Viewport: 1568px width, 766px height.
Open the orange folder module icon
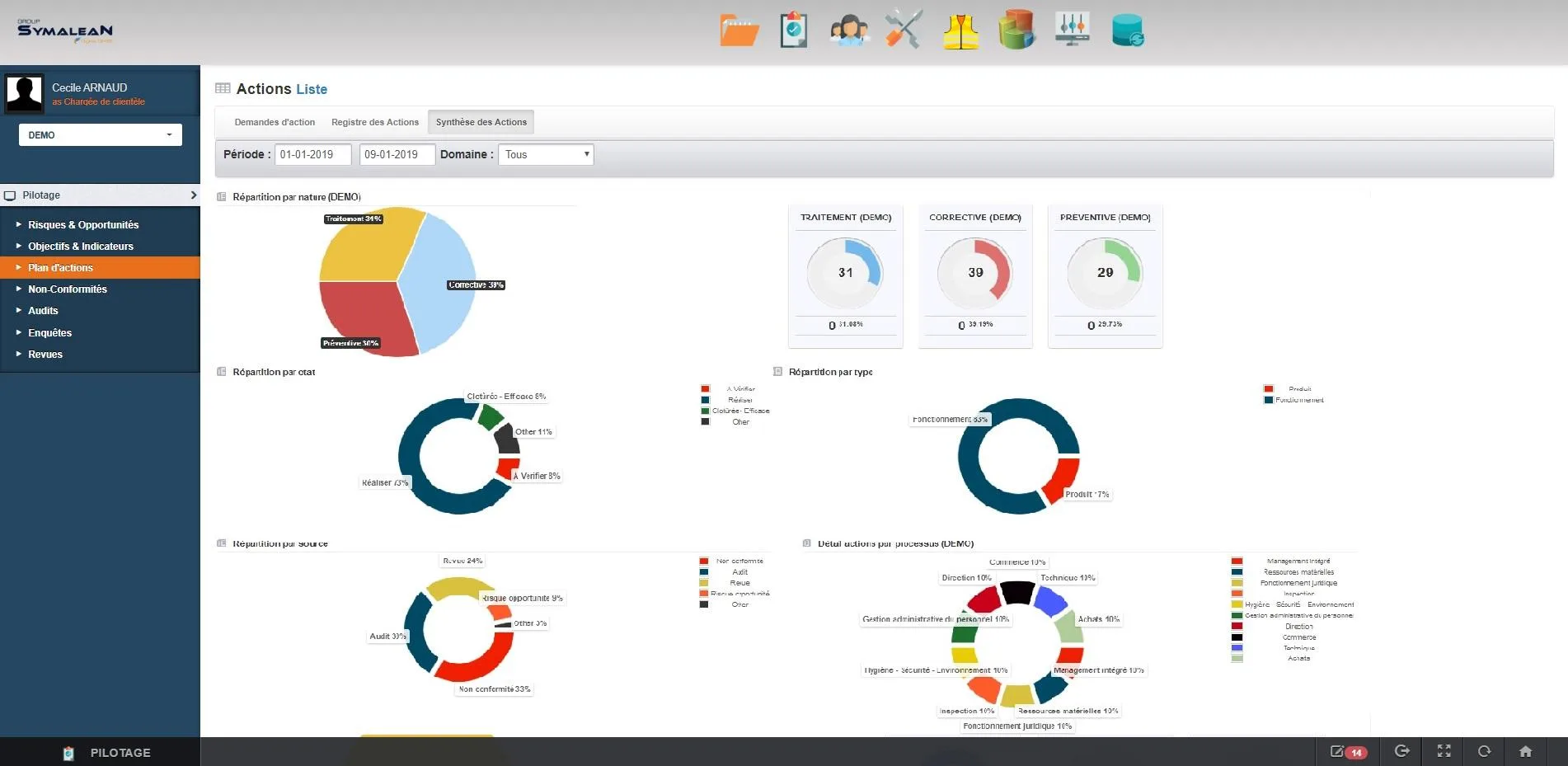[x=739, y=31]
